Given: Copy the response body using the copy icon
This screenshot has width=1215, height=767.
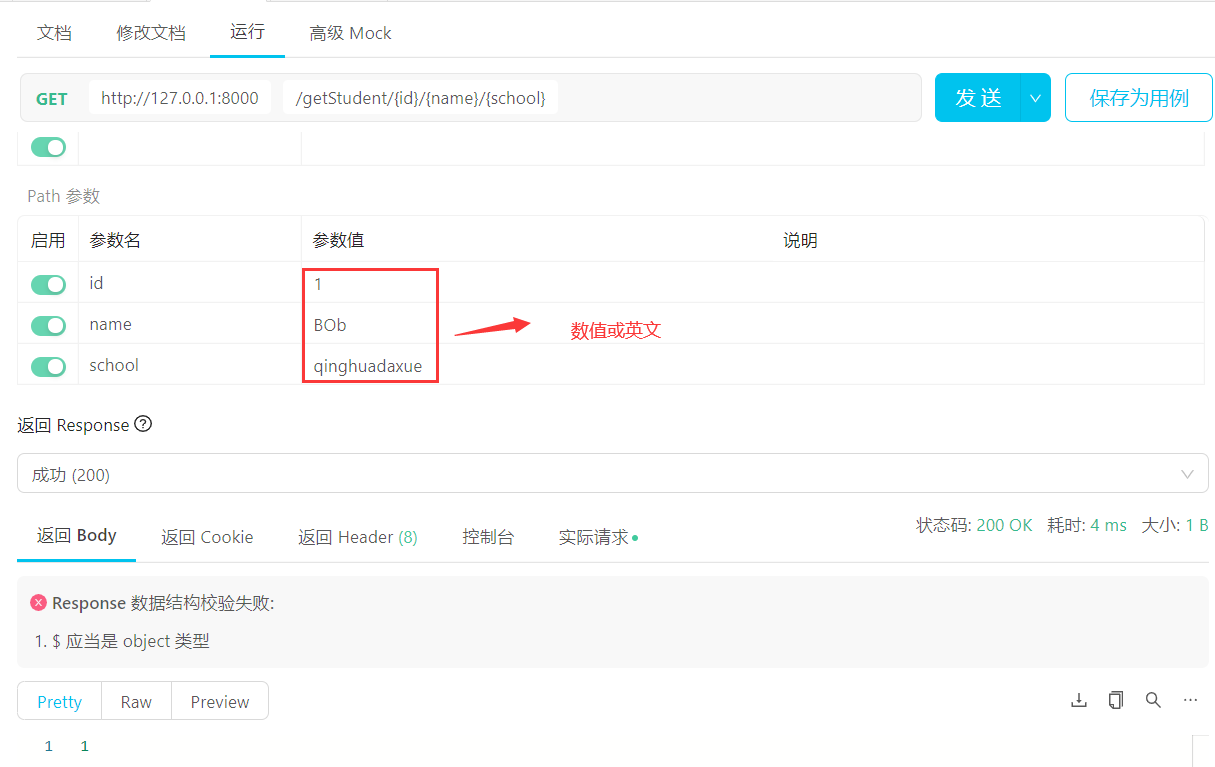Looking at the screenshot, I should click(x=1115, y=700).
